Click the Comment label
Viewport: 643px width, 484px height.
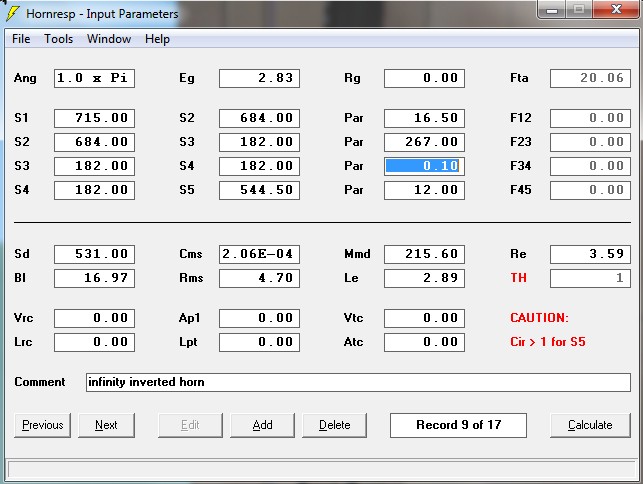click(40, 382)
